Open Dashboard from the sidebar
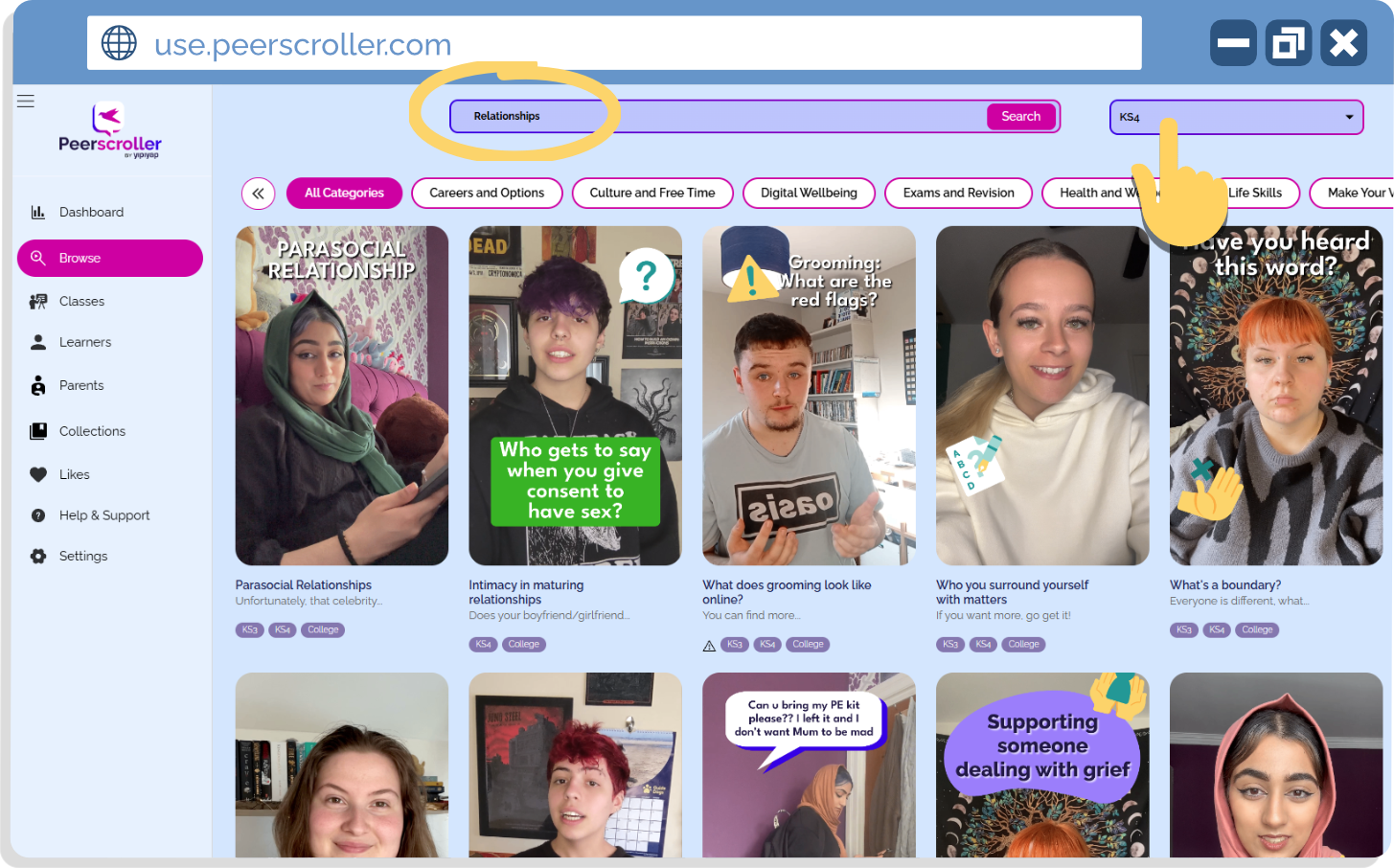Viewport: 1394px width, 868px height. point(91,212)
